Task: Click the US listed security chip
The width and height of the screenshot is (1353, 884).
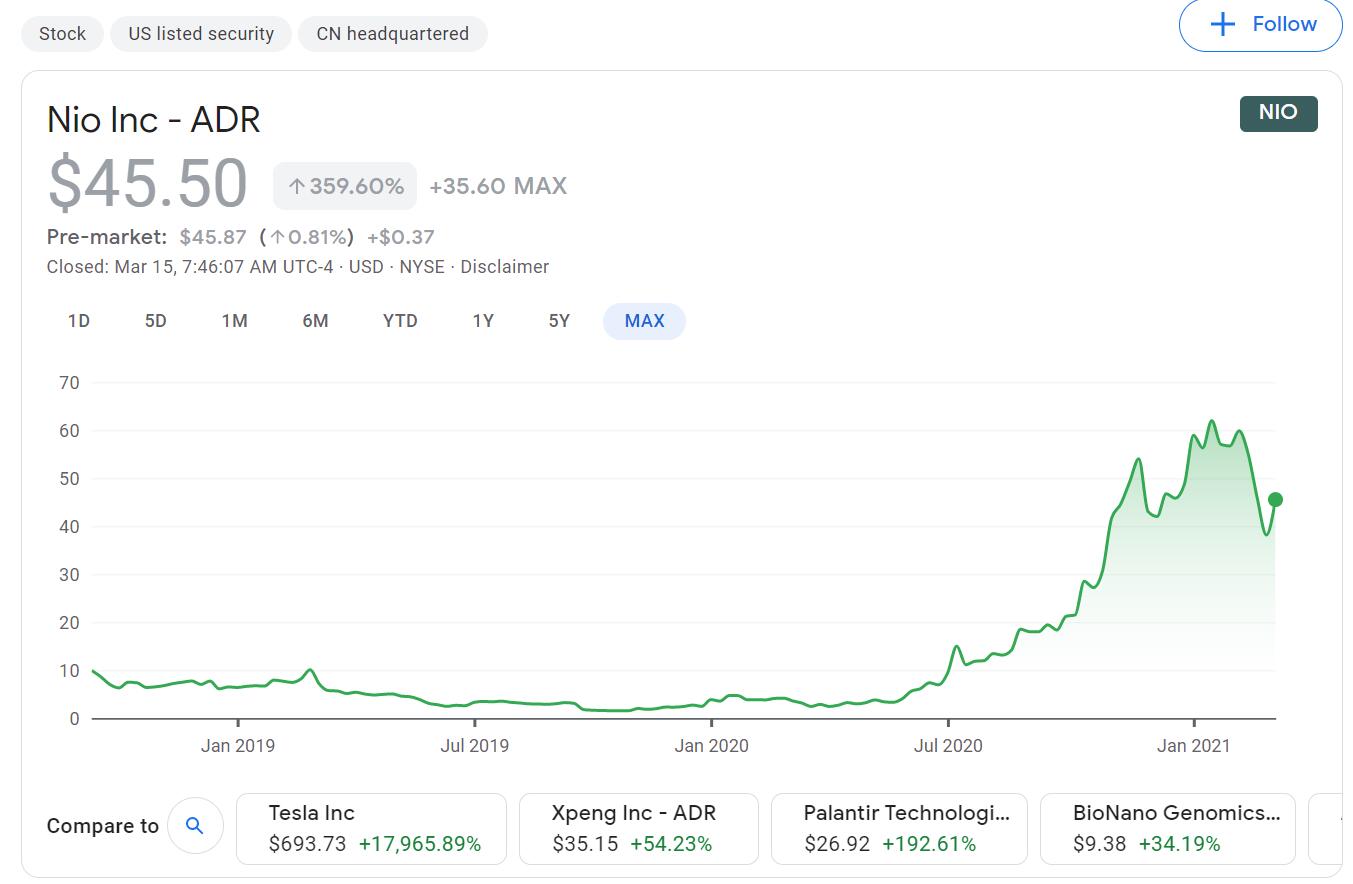Action: click(x=201, y=34)
